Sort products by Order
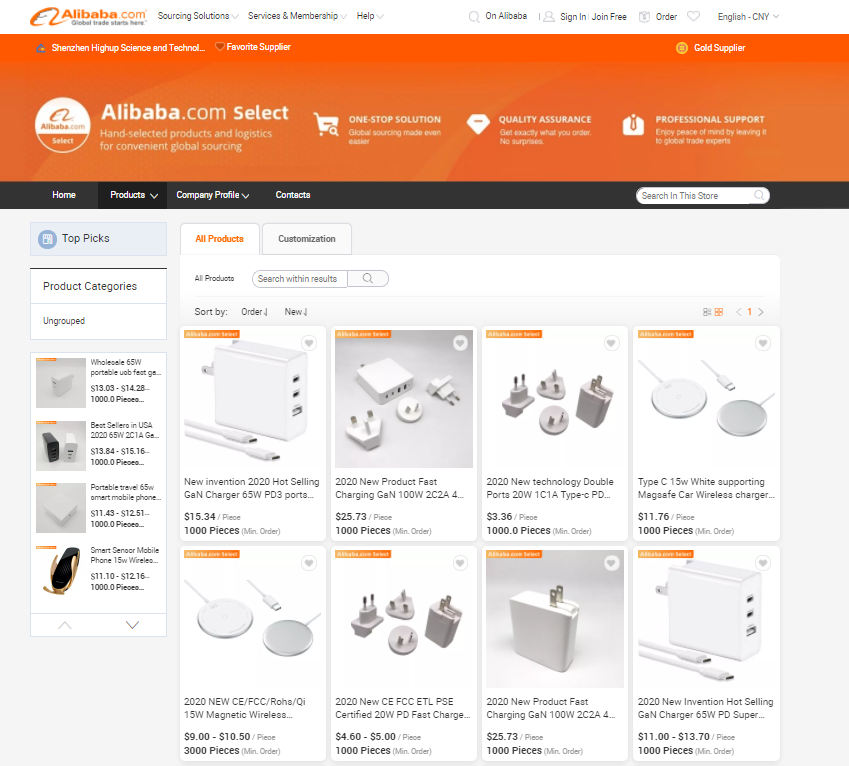Image resolution: width=849 pixels, height=766 pixels. [255, 312]
